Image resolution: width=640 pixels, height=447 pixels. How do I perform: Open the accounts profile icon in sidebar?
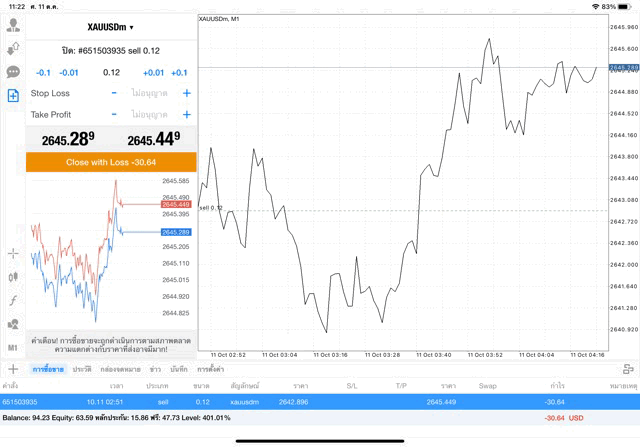point(13,24)
